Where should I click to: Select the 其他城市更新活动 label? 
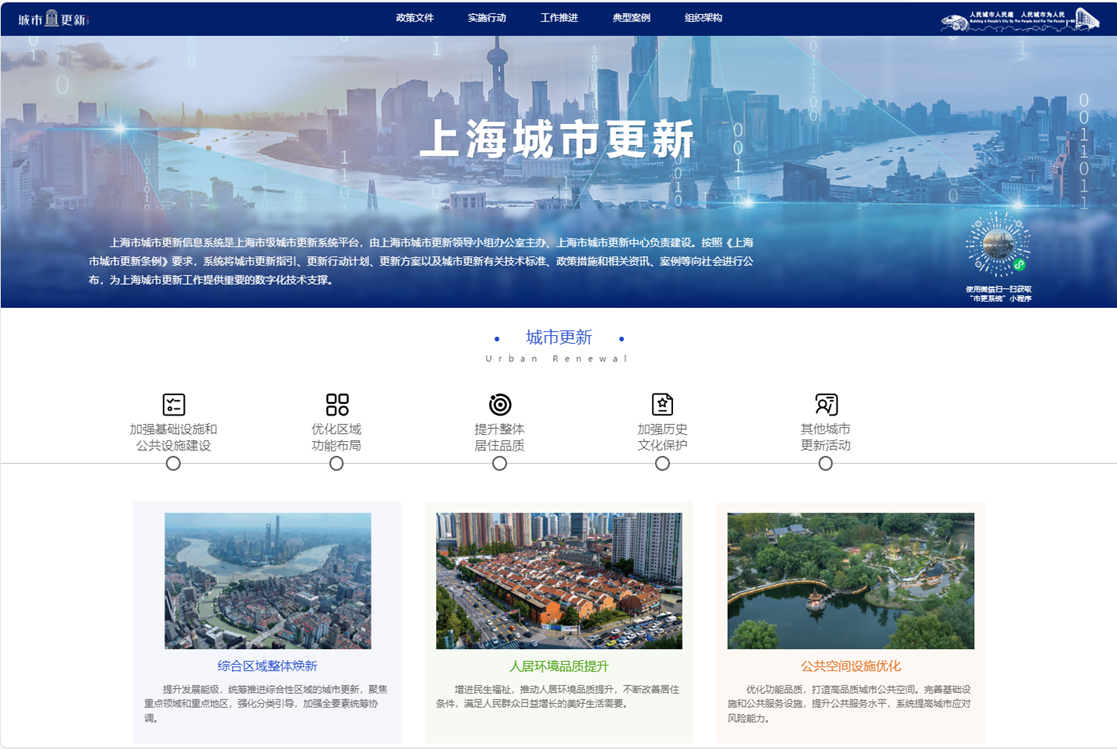click(826, 437)
